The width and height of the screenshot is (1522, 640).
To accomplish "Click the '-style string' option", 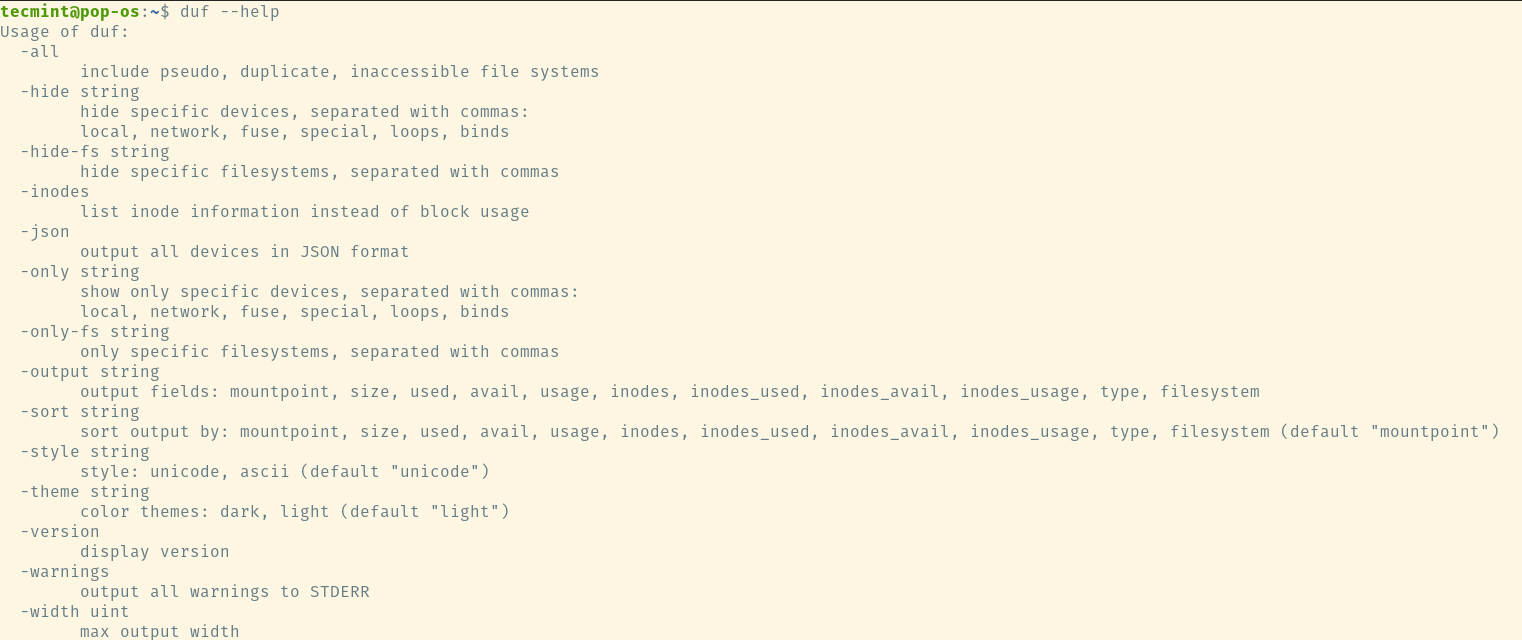I will coord(85,452).
